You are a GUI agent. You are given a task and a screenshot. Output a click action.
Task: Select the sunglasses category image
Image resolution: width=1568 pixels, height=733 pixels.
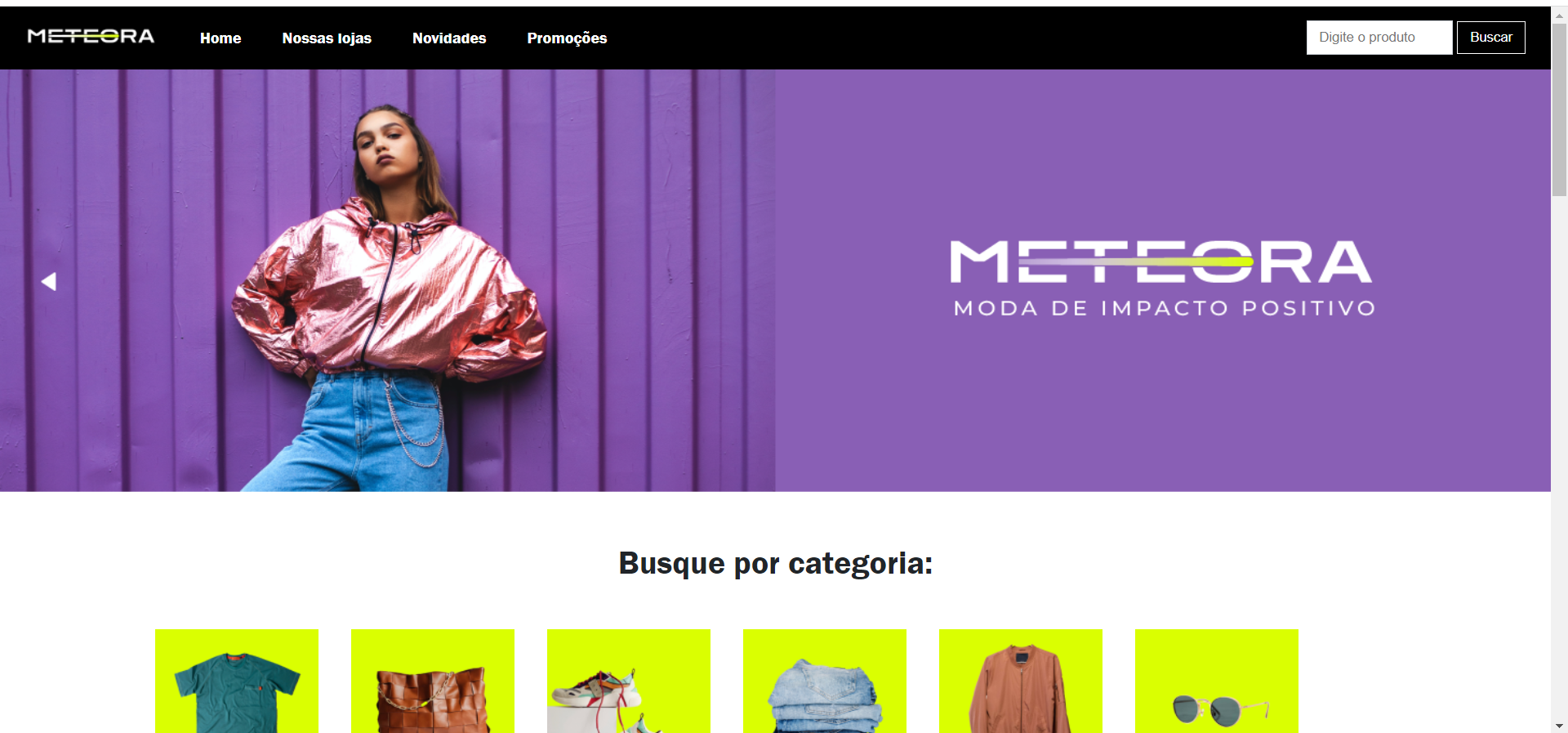1217,681
